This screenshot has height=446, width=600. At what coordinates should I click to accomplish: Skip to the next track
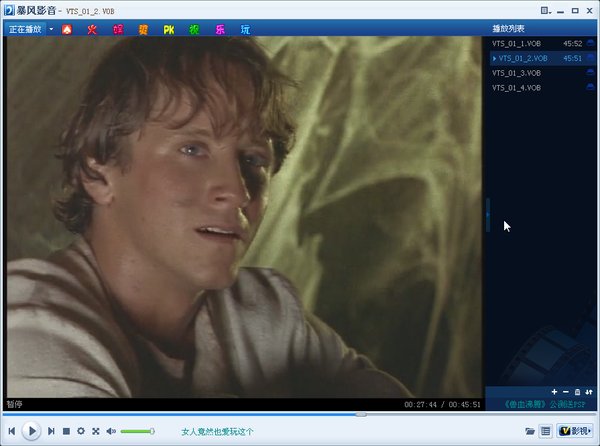point(51,431)
